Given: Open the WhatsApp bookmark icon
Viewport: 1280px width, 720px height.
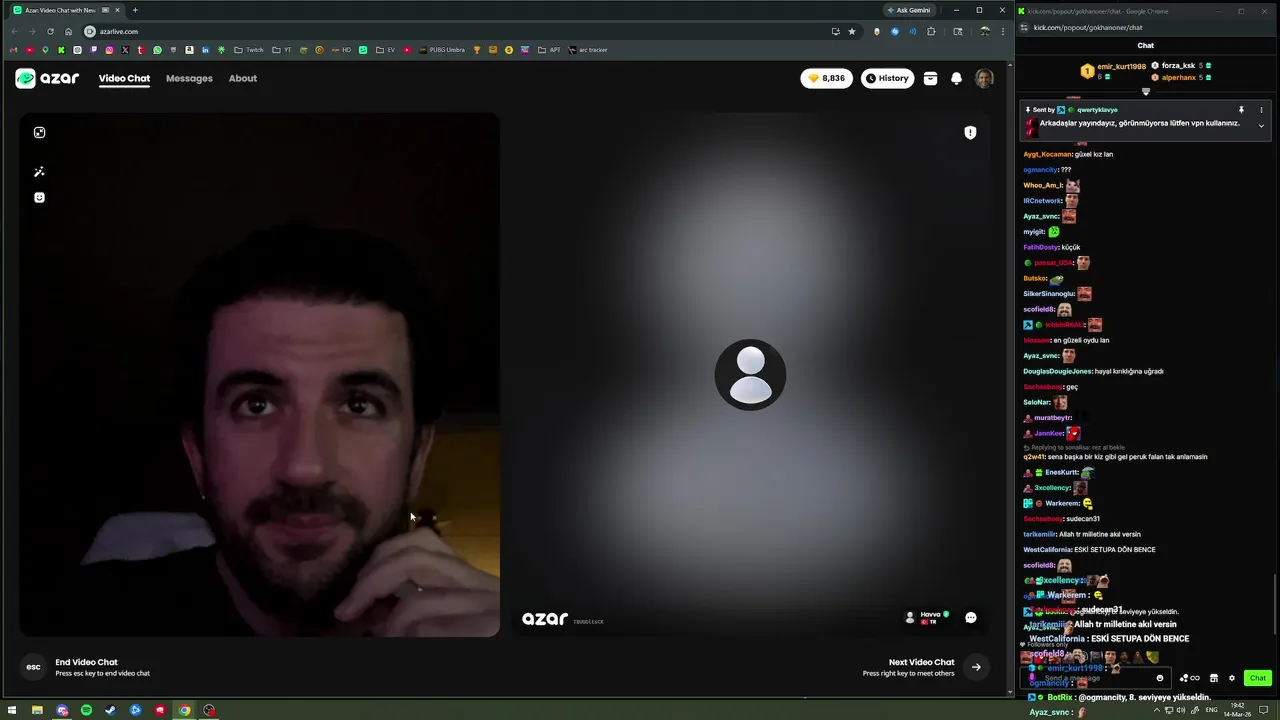Looking at the screenshot, I should [157, 50].
